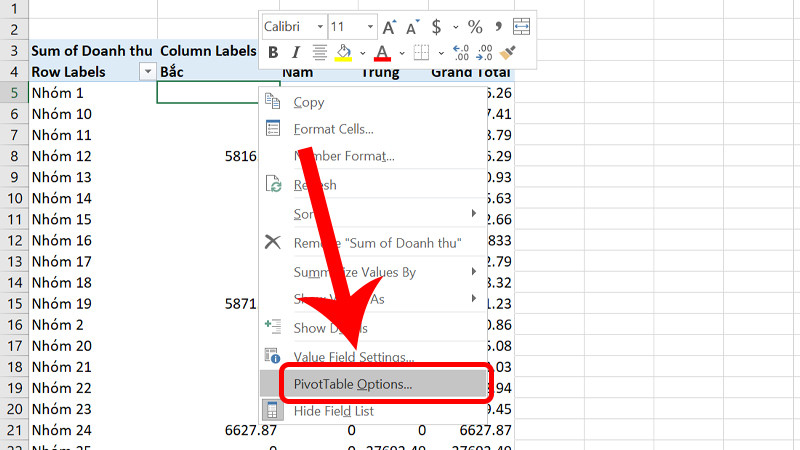The height and width of the screenshot is (450, 800).
Task: Click the center align icon
Action: pos(319,53)
